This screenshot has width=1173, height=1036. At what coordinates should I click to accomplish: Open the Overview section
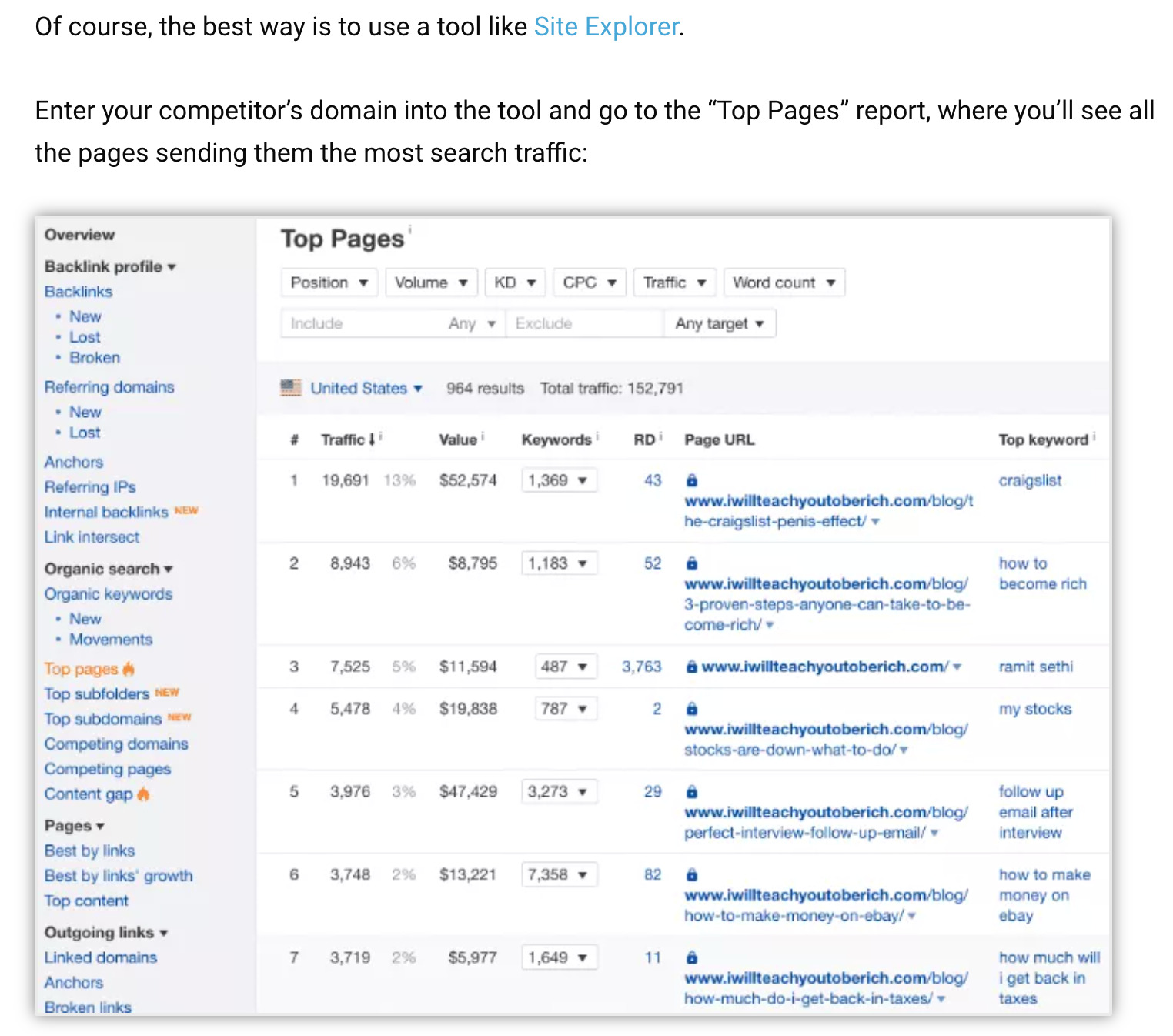79,235
